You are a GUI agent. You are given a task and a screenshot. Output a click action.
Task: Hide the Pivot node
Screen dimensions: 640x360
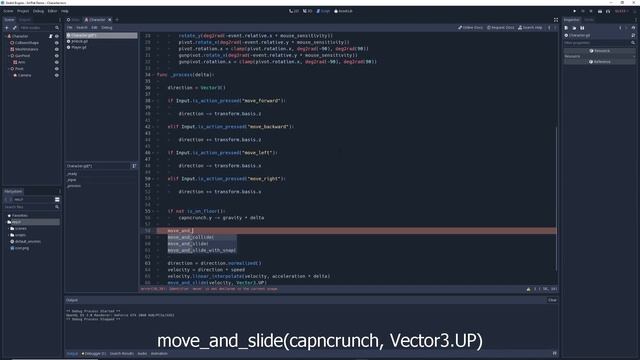[x=57, y=69]
